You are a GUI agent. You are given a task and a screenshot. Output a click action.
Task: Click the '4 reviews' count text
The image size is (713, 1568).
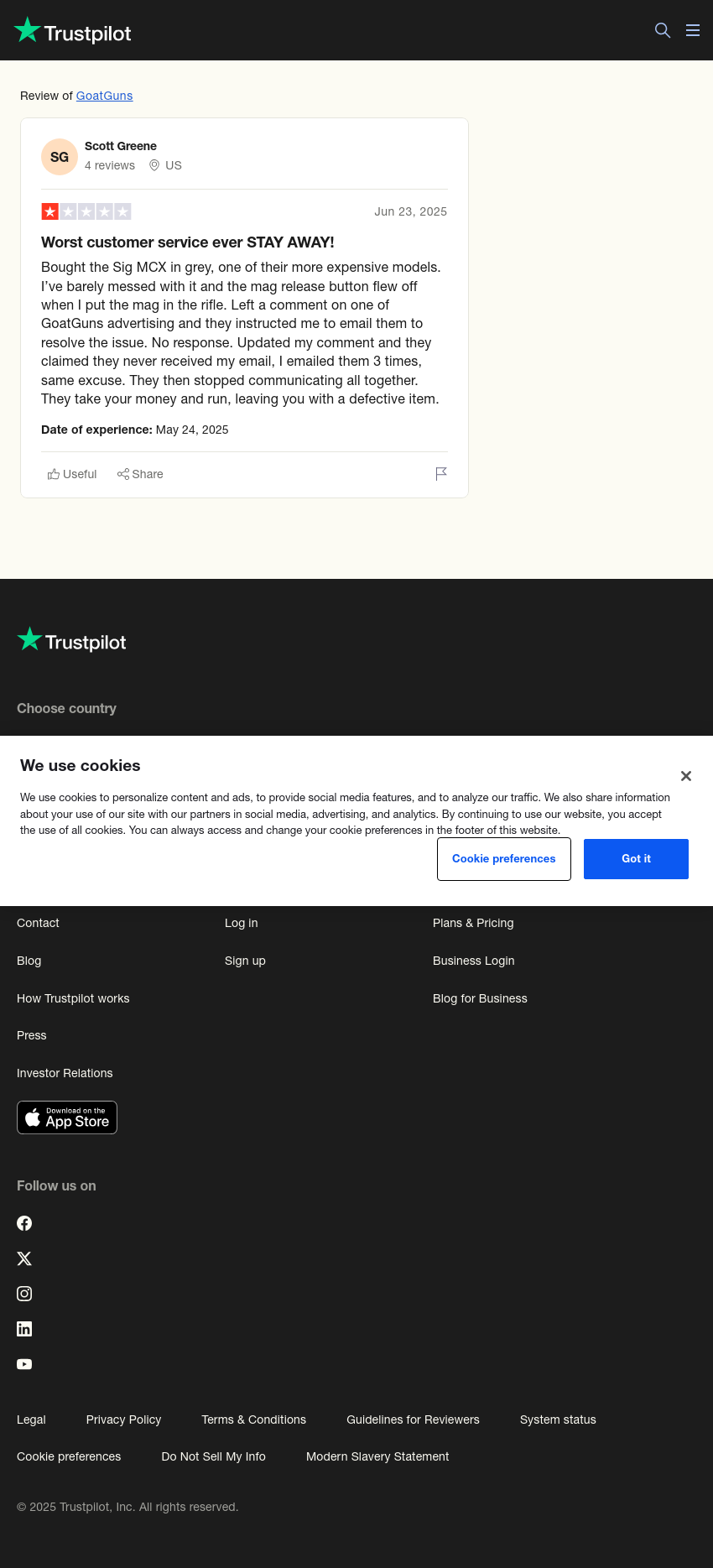[x=110, y=165]
